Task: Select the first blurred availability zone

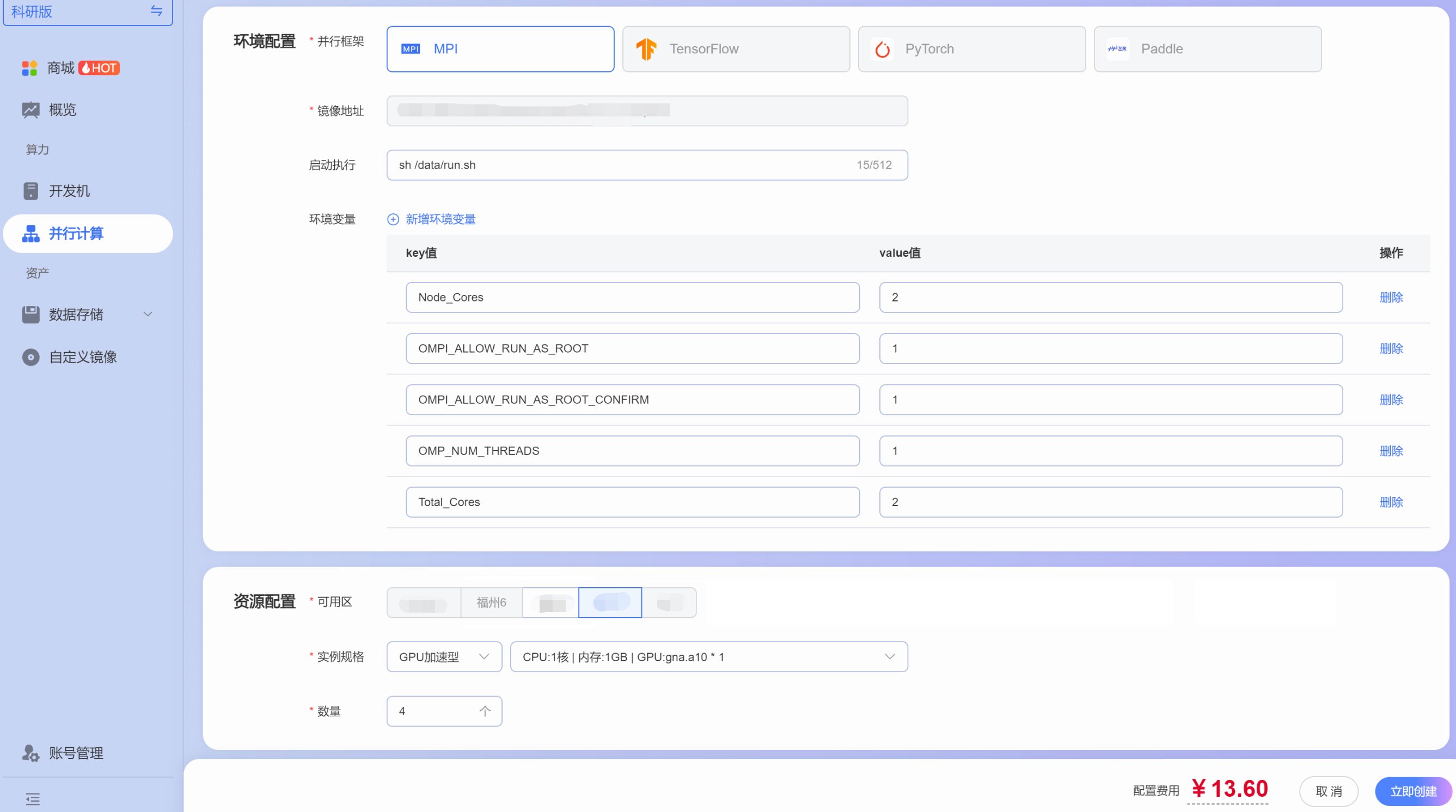Action: tap(424, 602)
